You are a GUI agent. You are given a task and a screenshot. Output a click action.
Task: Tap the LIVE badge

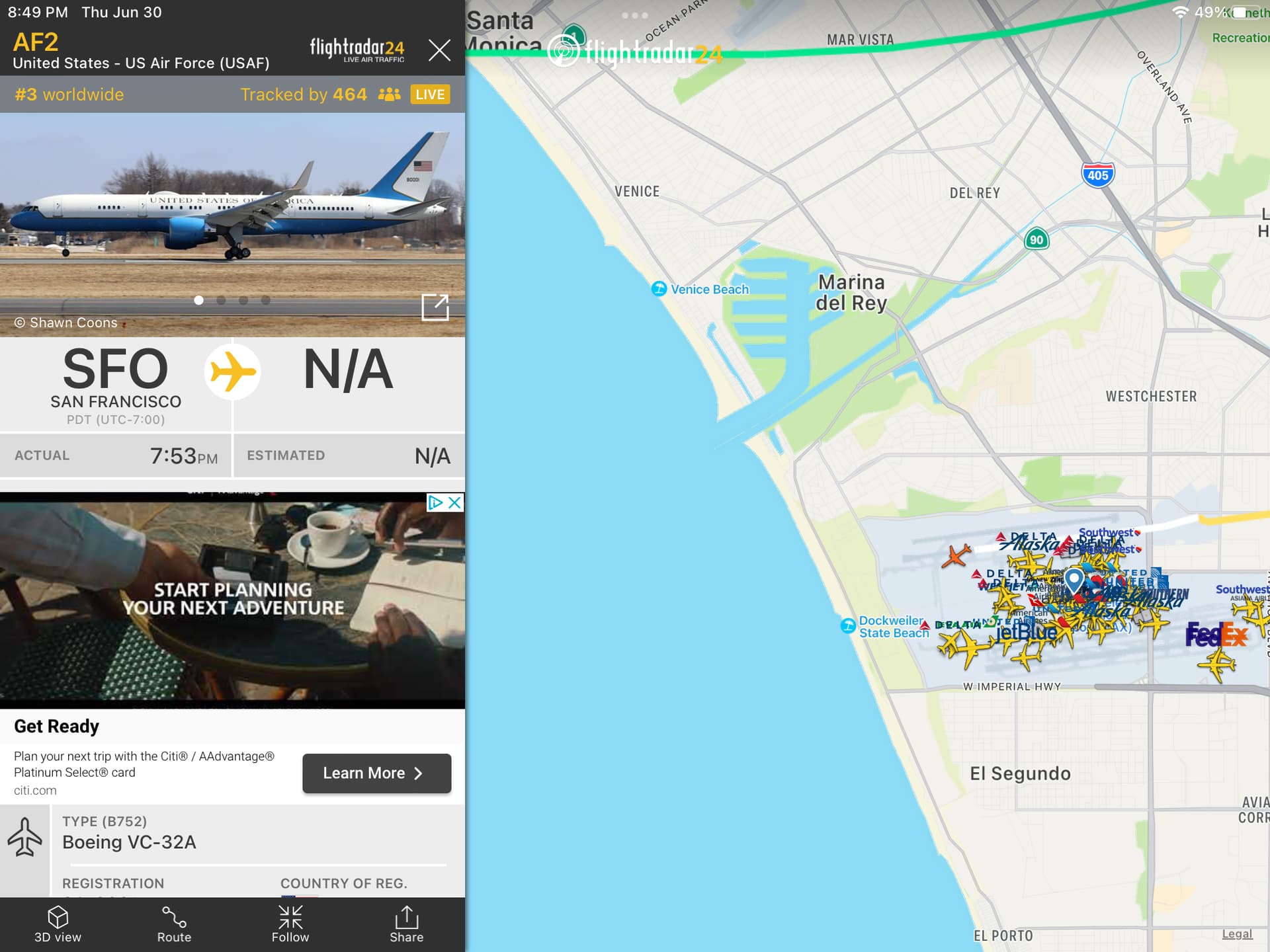click(430, 95)
